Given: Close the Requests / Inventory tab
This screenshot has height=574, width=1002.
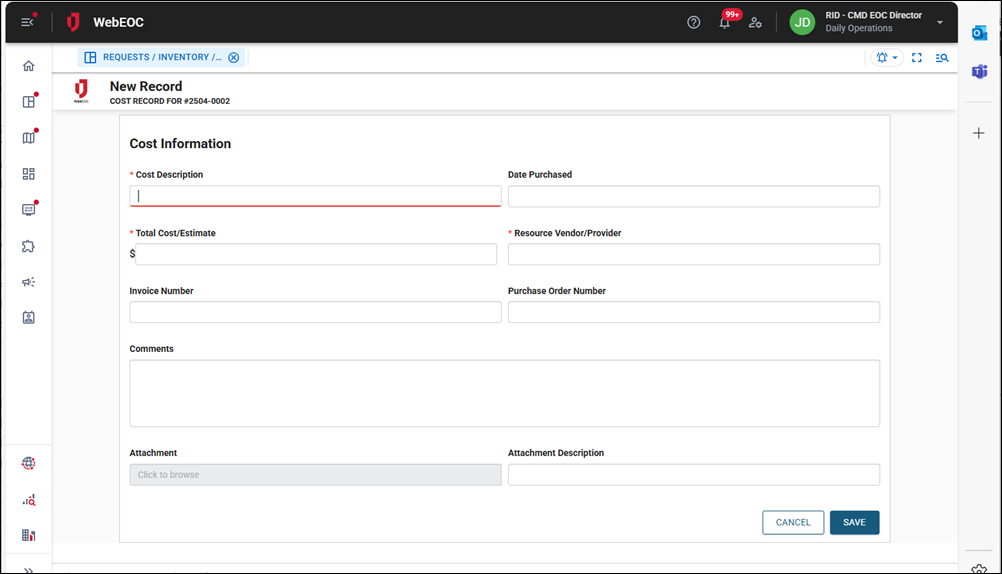Looking at the screenshot, I should [x=234, y=58].
